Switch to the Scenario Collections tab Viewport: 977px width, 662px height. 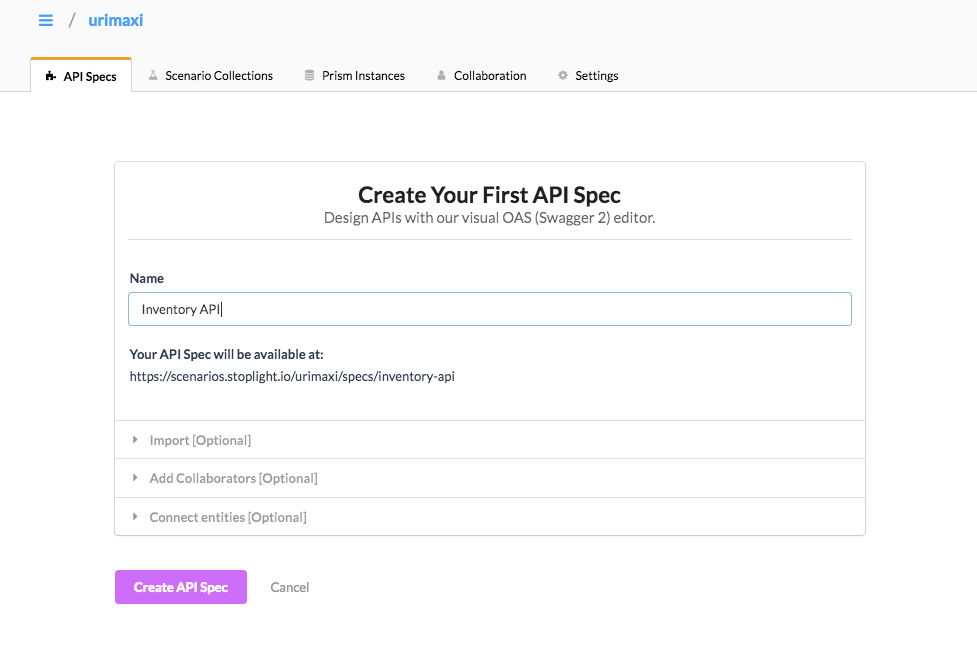(219, 75)
